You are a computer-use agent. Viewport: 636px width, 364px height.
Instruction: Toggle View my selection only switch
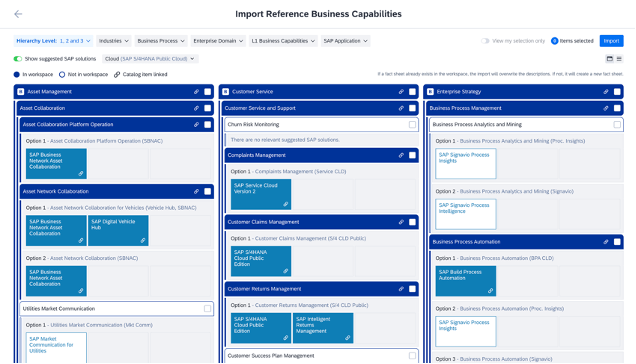485,41
